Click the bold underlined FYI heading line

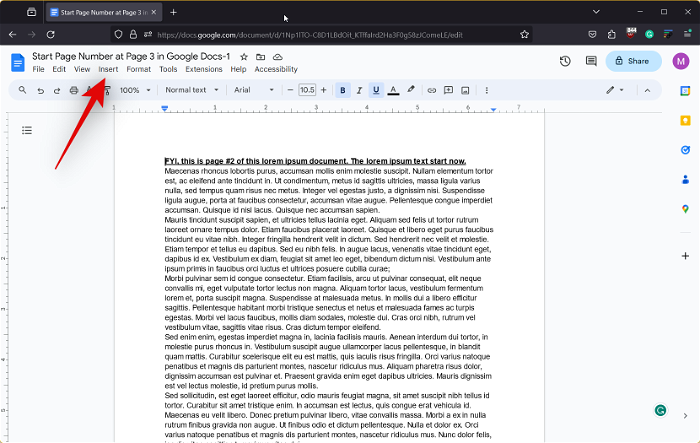[x=315, y=161]
